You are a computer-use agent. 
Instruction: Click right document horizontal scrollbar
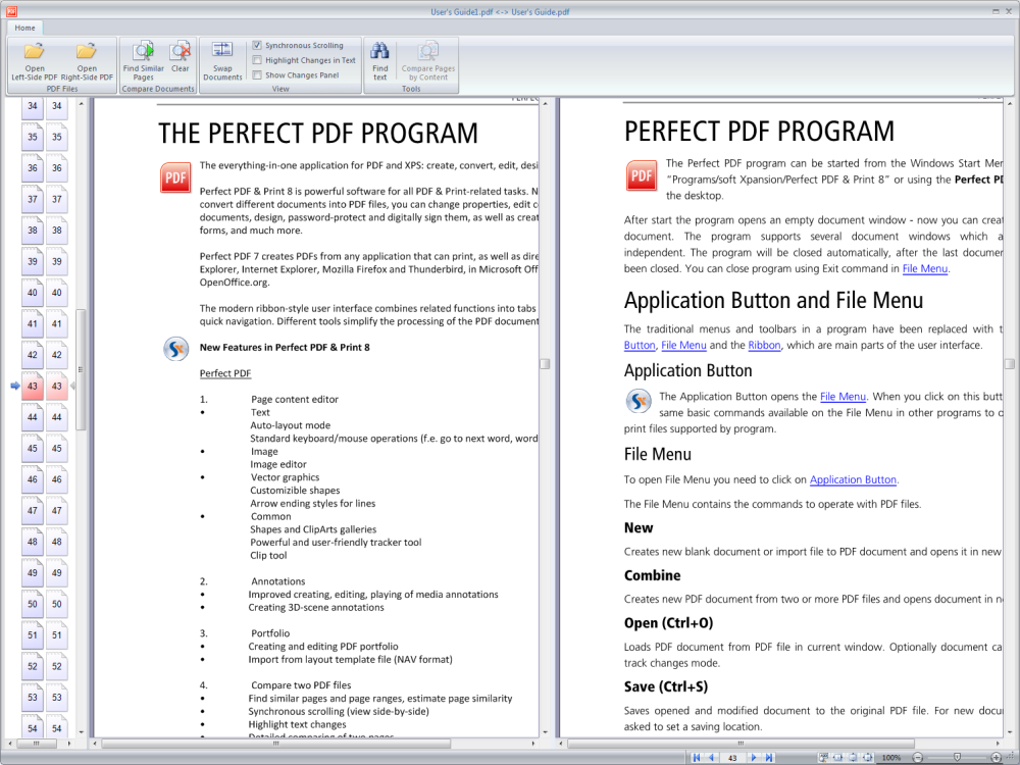740,743
